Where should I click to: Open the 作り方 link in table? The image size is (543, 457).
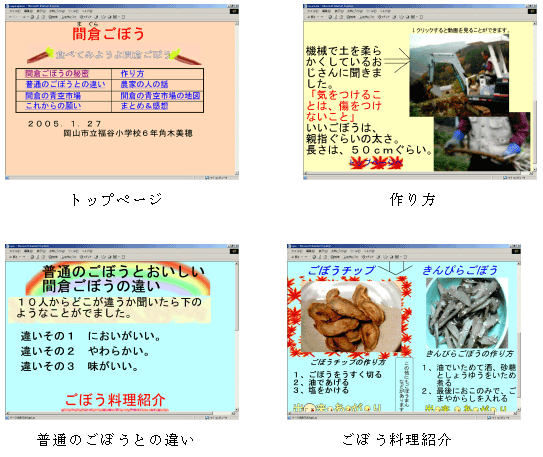tap(132, 73)
